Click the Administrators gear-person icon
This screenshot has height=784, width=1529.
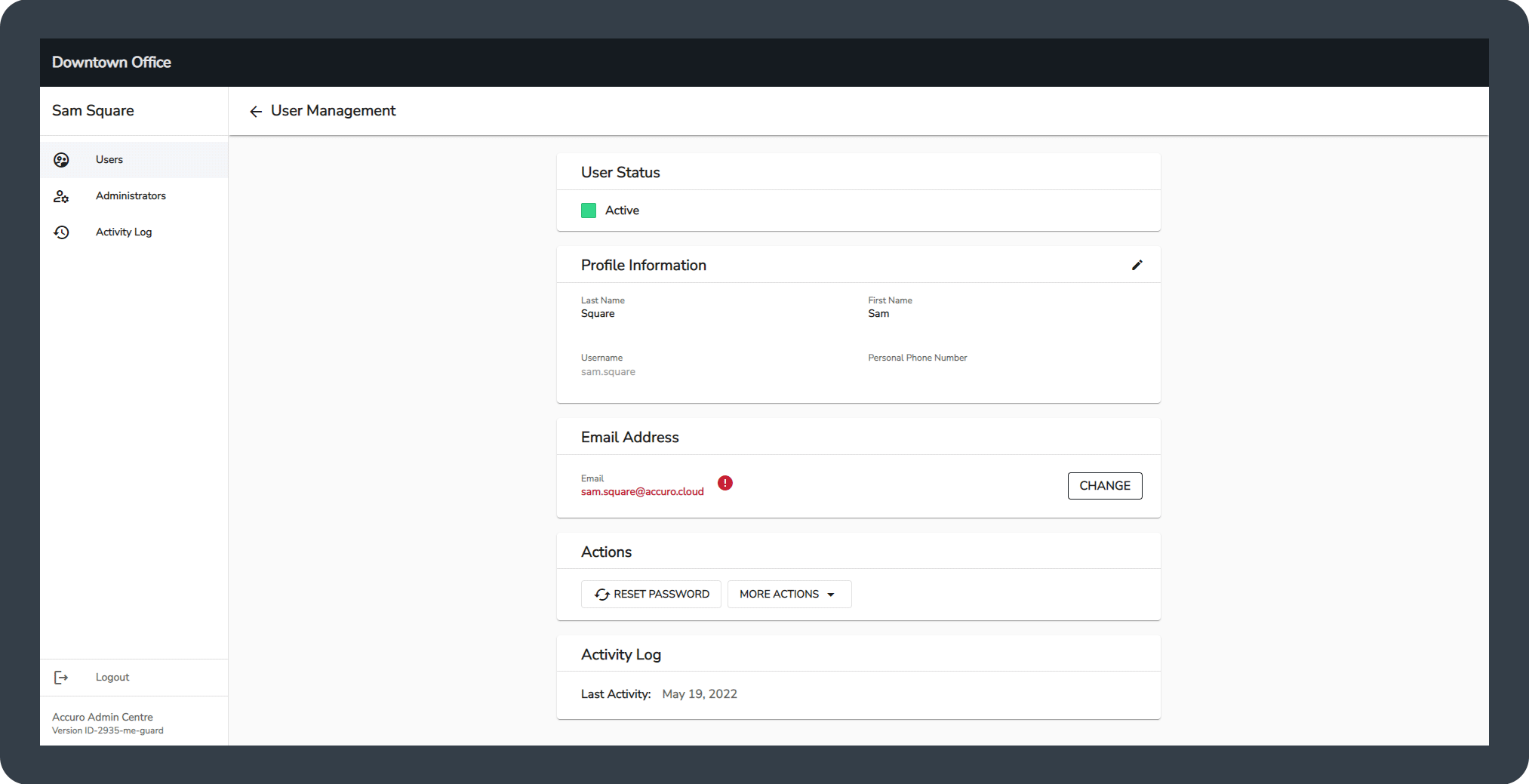[62, 196]
